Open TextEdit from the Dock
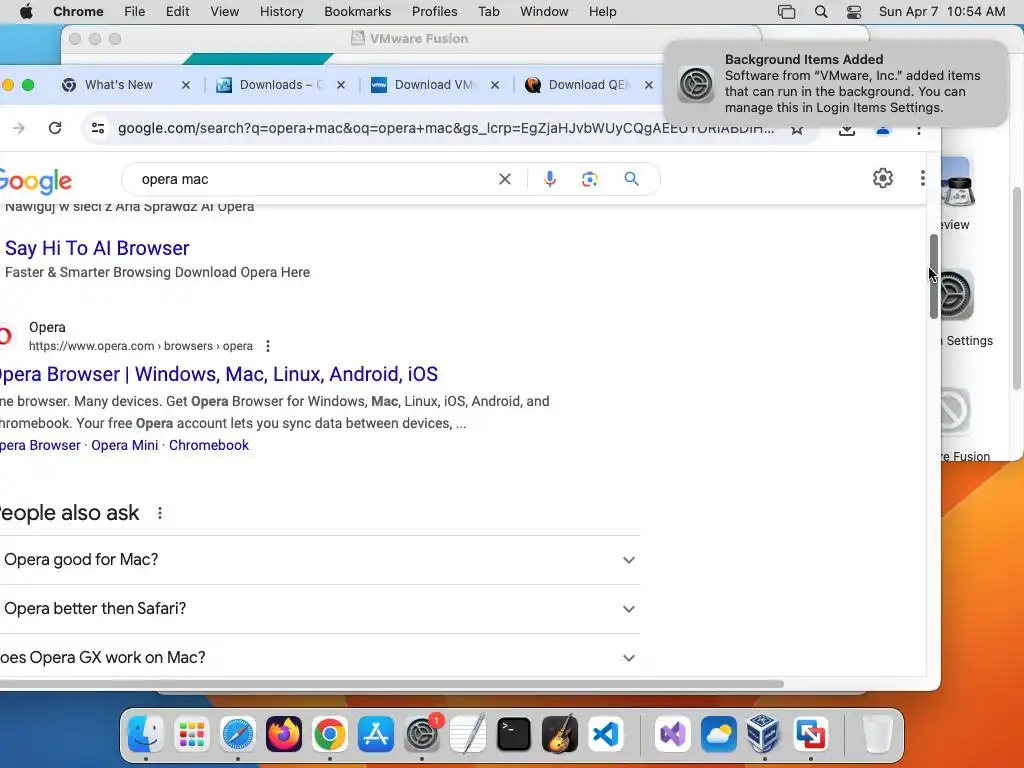Screen dimensions: 1024x768 468,734
